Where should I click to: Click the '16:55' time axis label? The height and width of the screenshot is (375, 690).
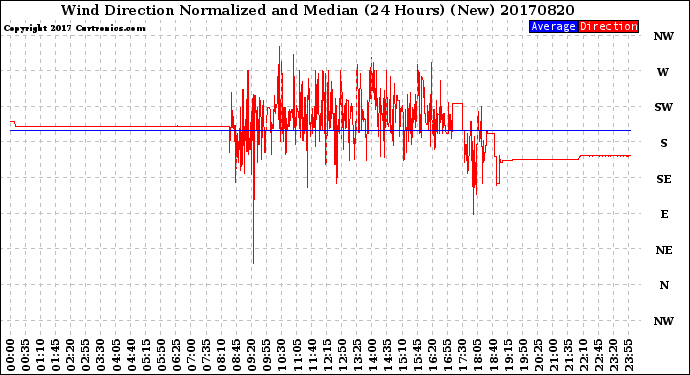coord(448,355)
